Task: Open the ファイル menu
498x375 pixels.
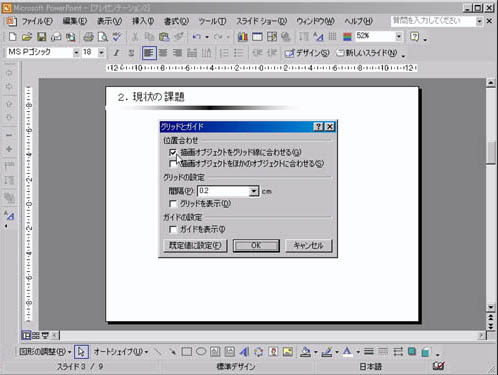Action: [37, 21]
